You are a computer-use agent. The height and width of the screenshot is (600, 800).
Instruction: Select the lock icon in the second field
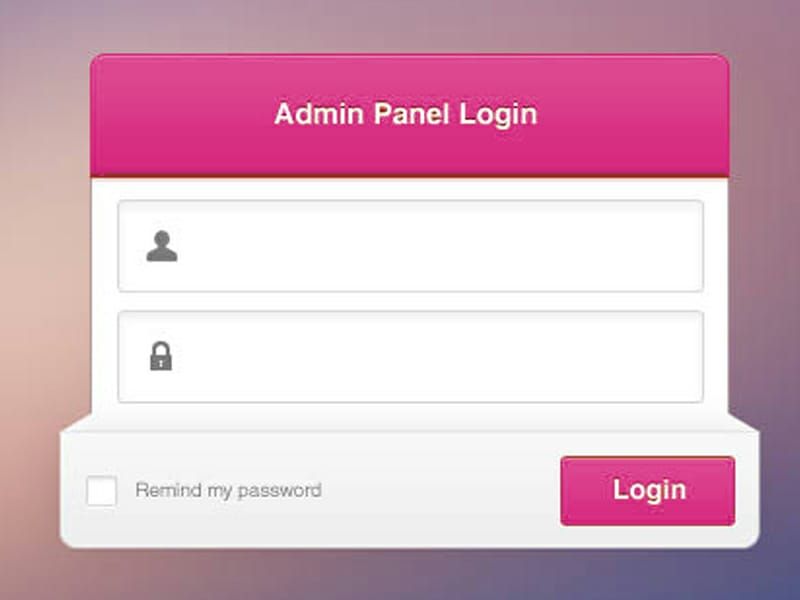tap(161, 356)
